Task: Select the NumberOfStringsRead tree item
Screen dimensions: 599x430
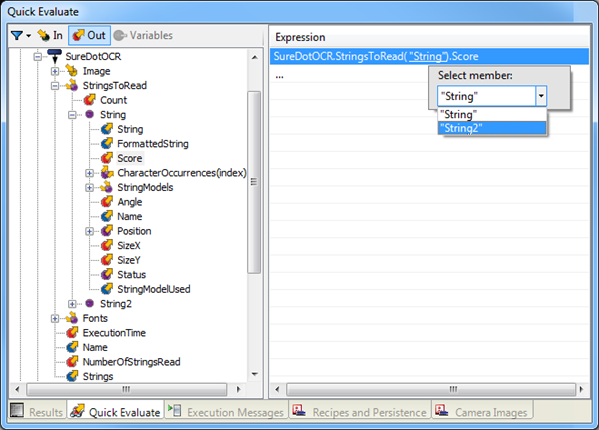Action: pos(131,362)
